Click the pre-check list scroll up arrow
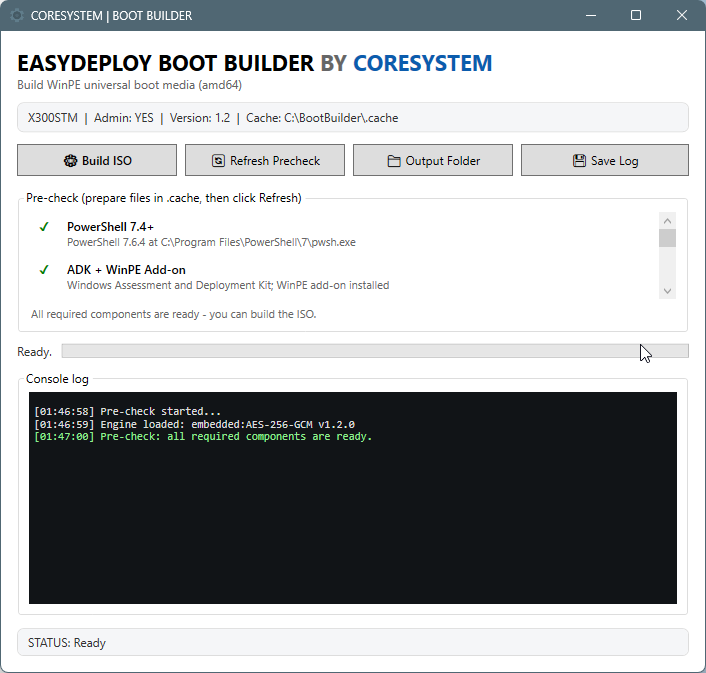 click(667, 221)
